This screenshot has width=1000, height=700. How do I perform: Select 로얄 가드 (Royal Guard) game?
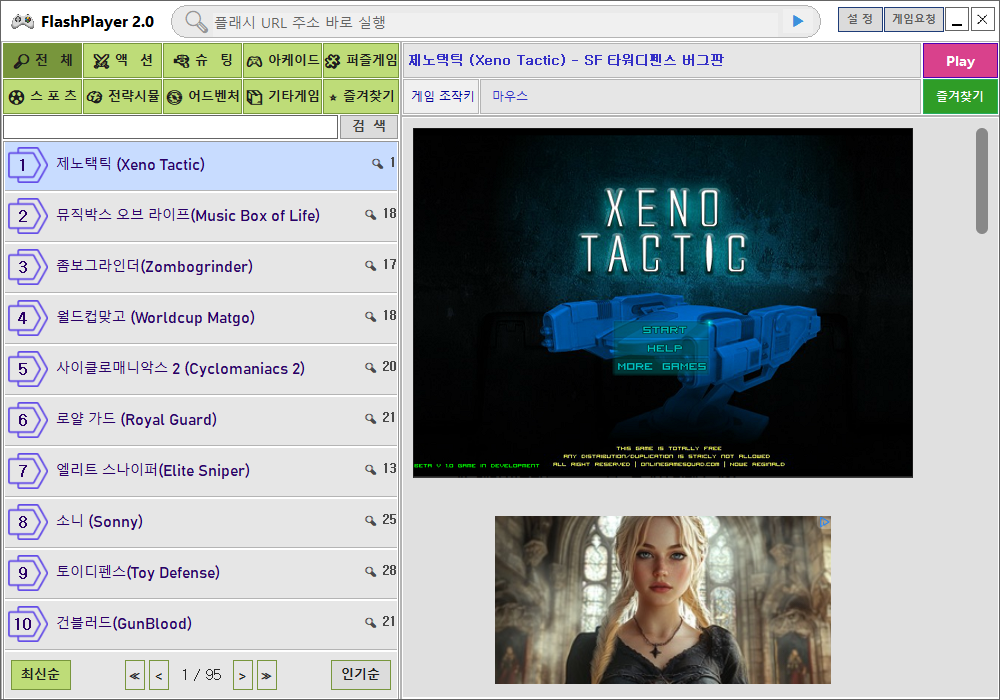point(201,420)
